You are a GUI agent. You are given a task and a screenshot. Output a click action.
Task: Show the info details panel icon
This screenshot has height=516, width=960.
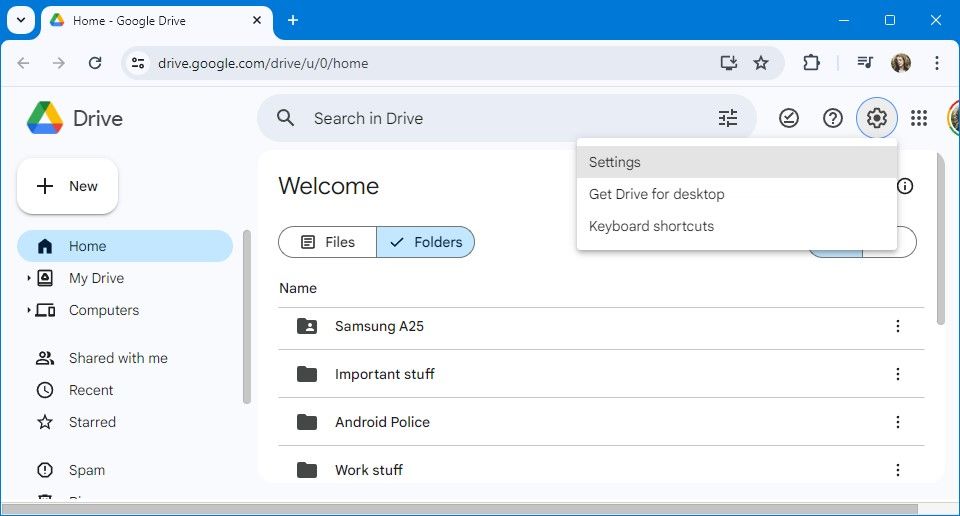pyautogui.click(x=905, y=186)
